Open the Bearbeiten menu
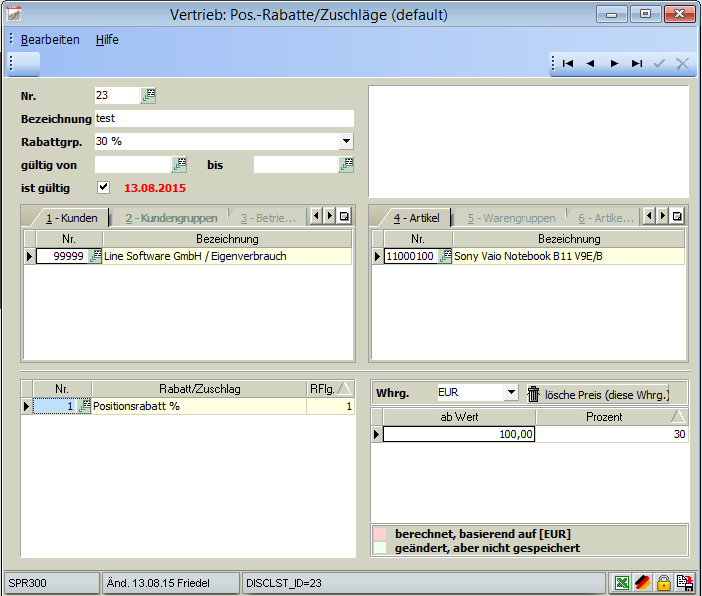 (x=50, y=40)
